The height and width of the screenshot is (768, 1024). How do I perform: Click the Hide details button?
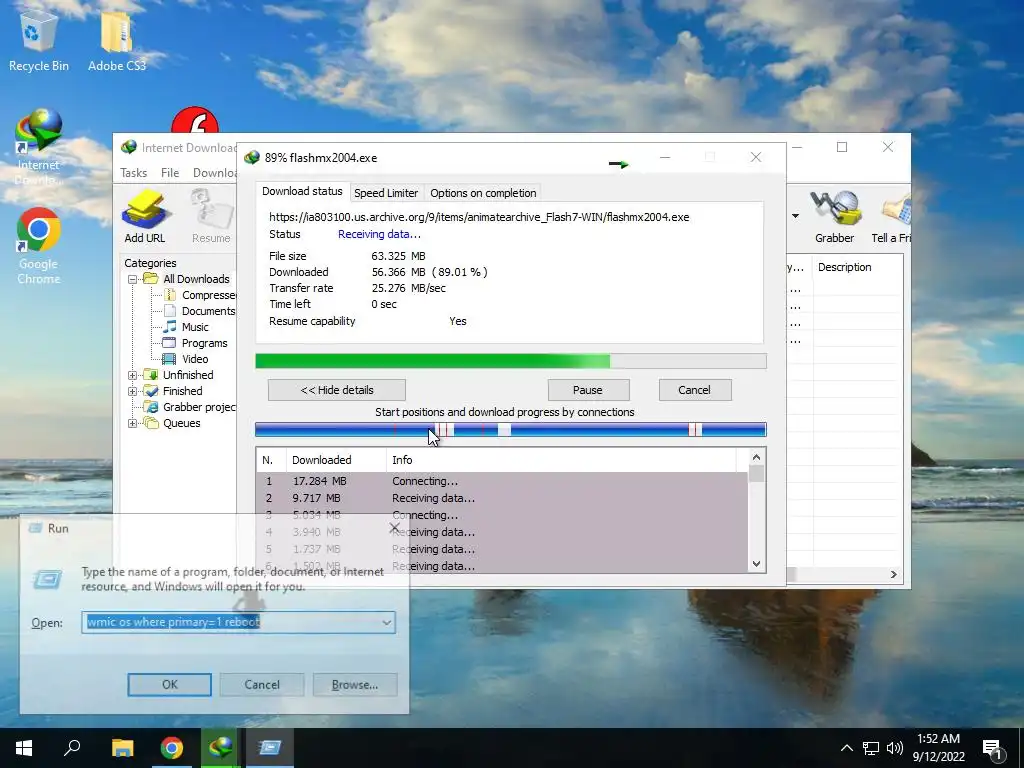[x=337, y=390]
